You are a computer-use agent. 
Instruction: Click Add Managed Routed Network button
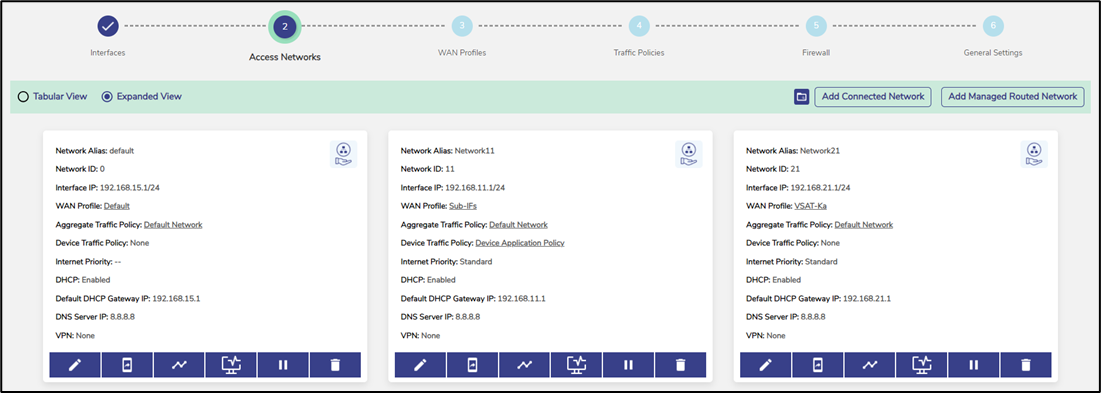point(1013,97)
